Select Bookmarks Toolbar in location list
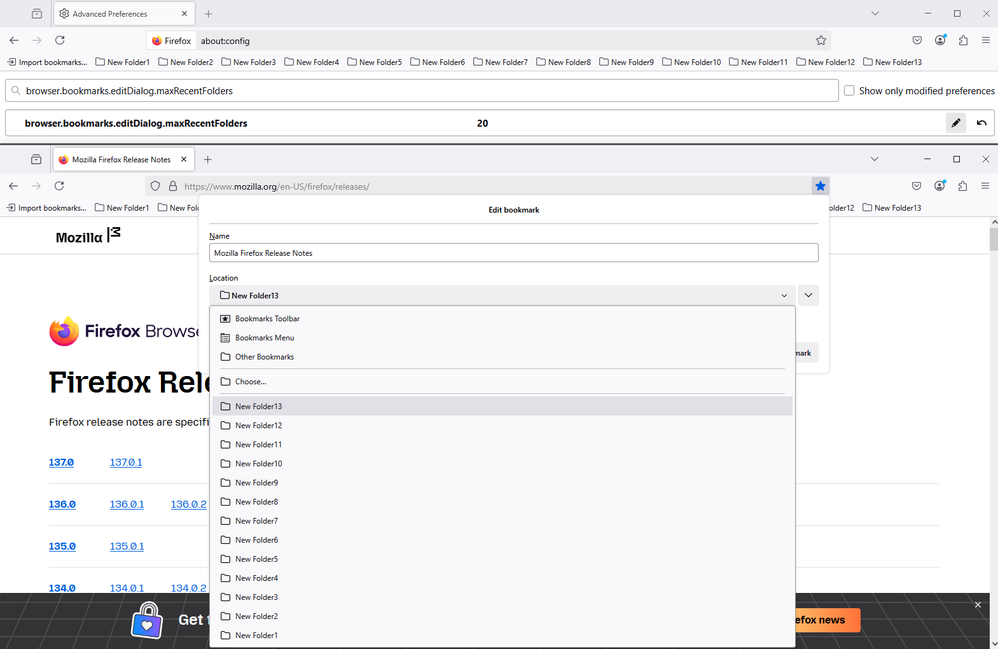 [x=502, y=319]
